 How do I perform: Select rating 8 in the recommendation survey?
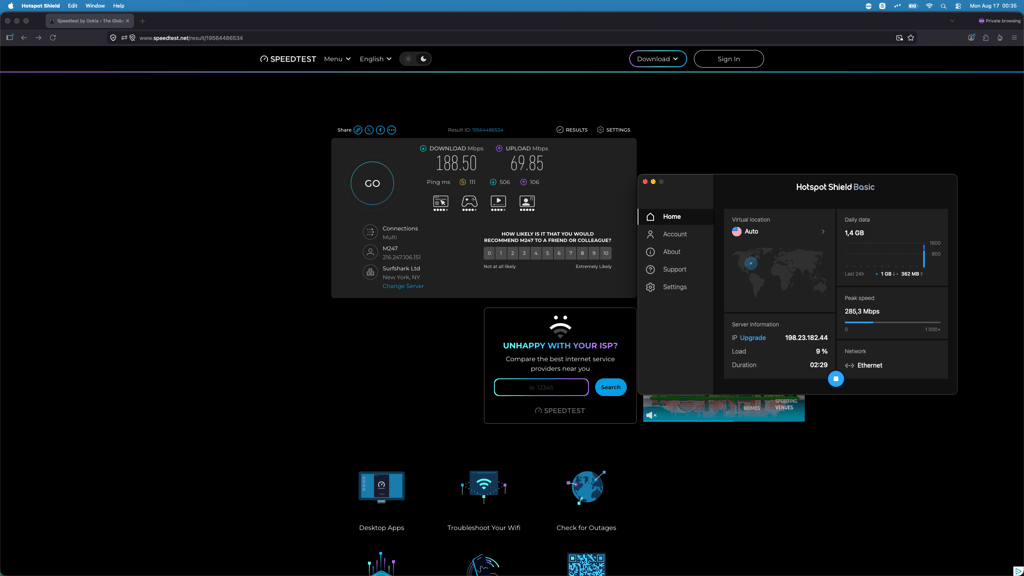[583, 253]
